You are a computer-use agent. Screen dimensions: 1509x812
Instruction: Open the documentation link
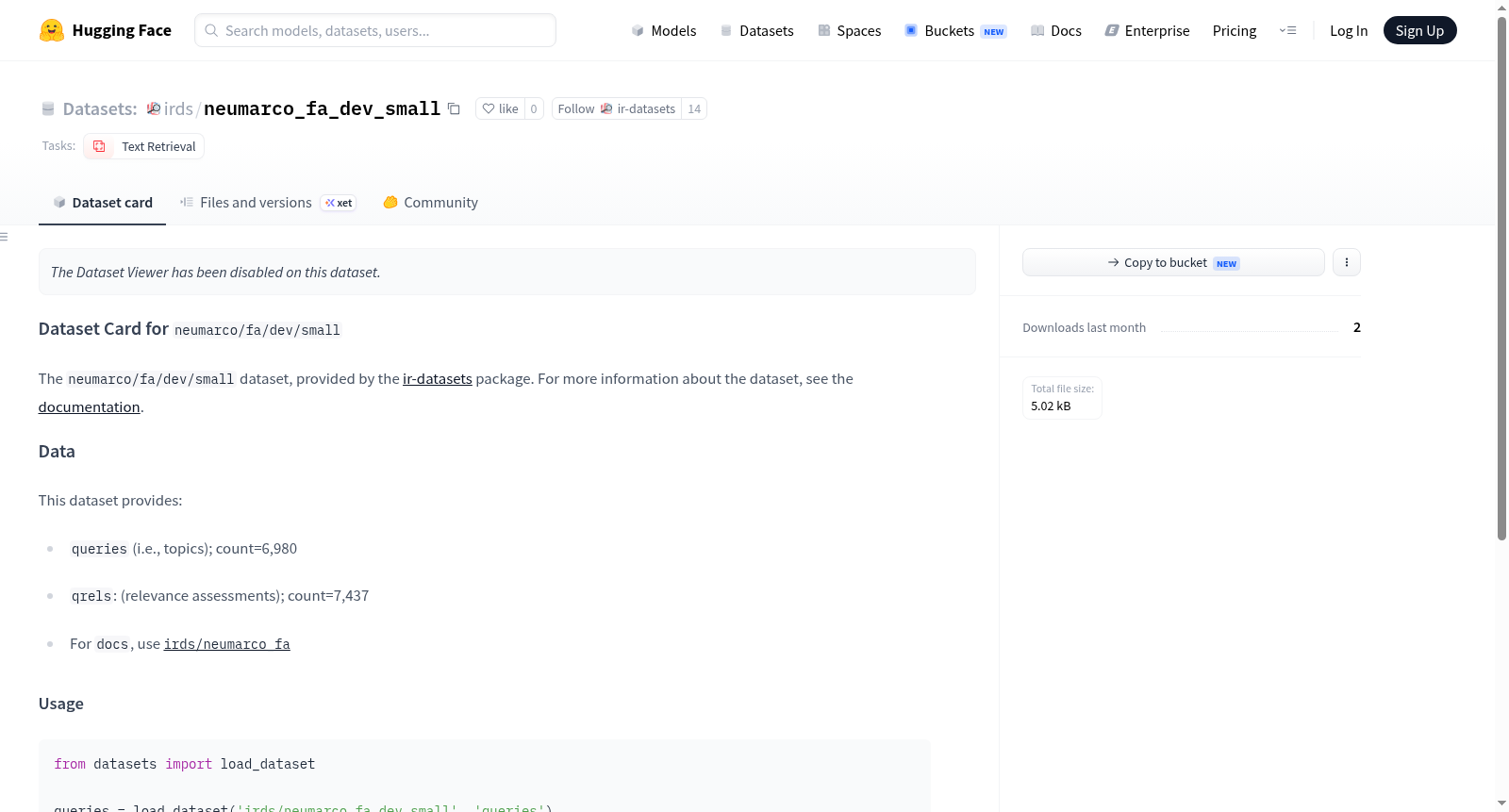click(x=89, y=406)
